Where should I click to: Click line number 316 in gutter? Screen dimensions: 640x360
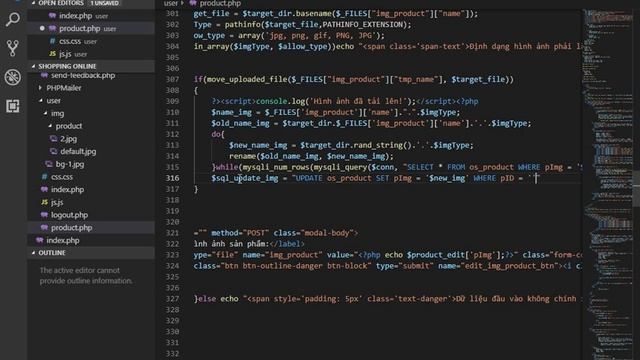[x=173, y=178]
